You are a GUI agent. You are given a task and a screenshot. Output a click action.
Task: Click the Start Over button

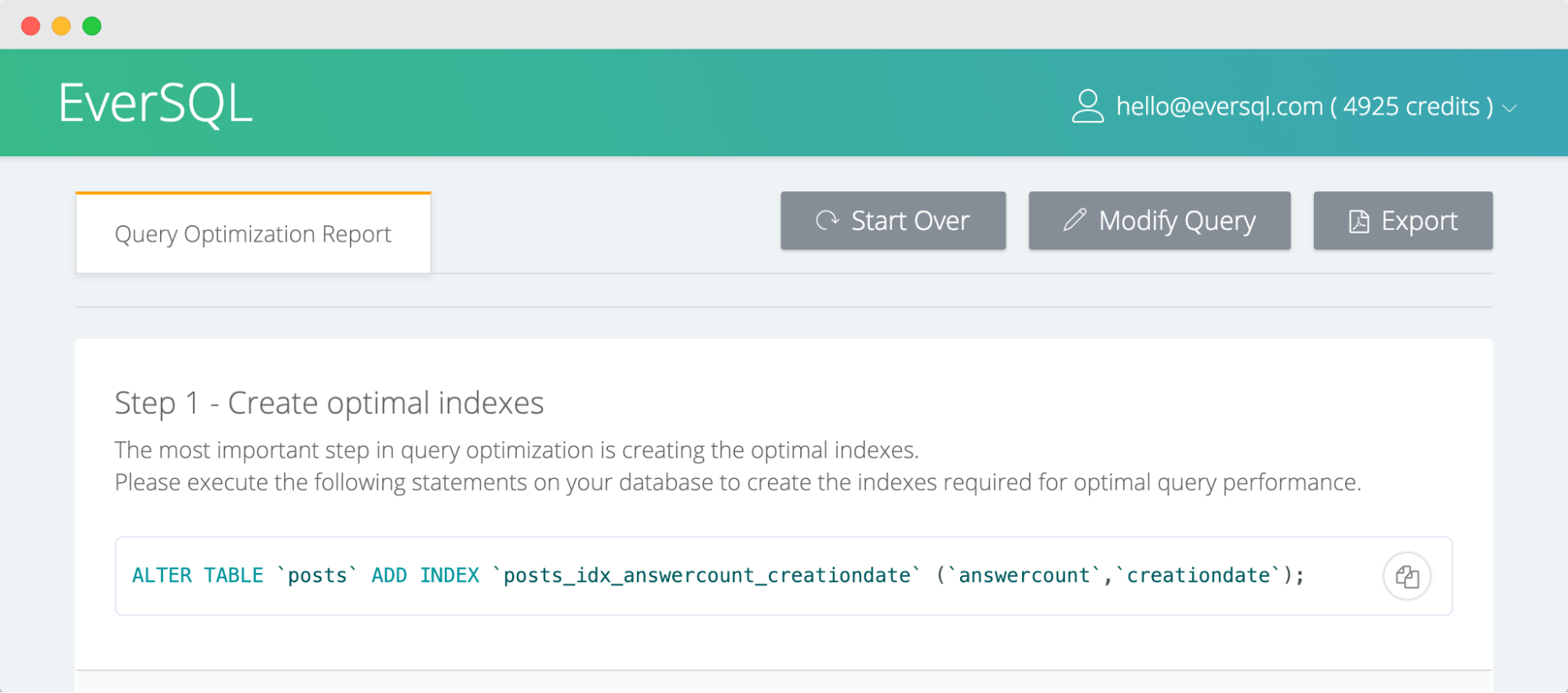point(893,221)
